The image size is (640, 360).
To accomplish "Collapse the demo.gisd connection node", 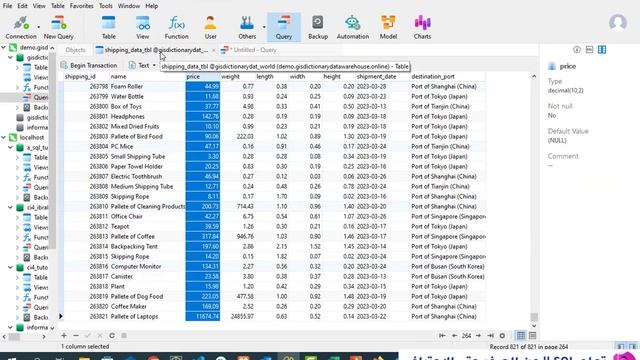I will point(4,47).
